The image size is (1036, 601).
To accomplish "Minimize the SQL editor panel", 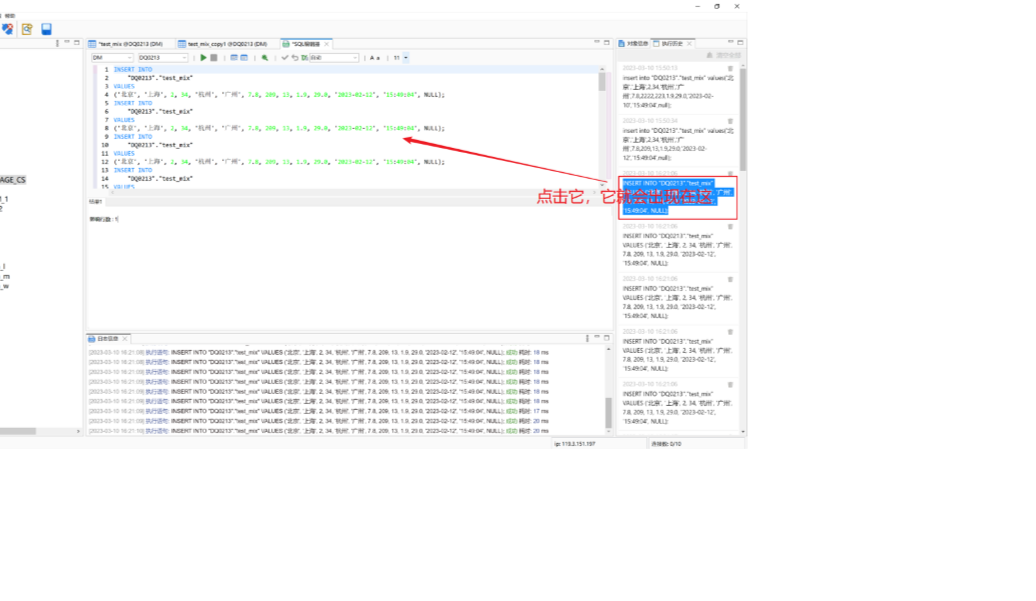I will 597,42.
